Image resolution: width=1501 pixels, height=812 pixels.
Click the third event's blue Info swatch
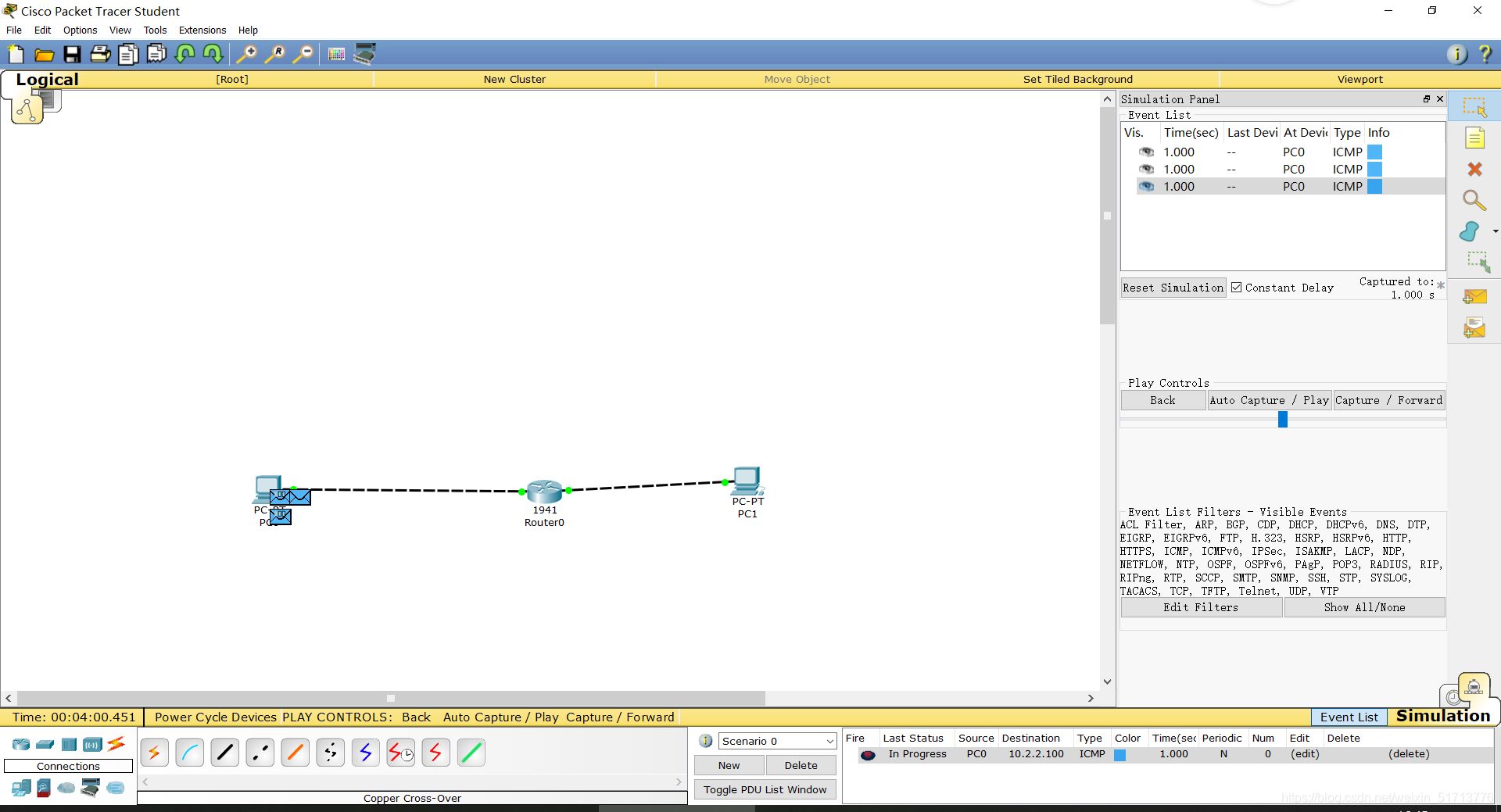(1374, 186)
